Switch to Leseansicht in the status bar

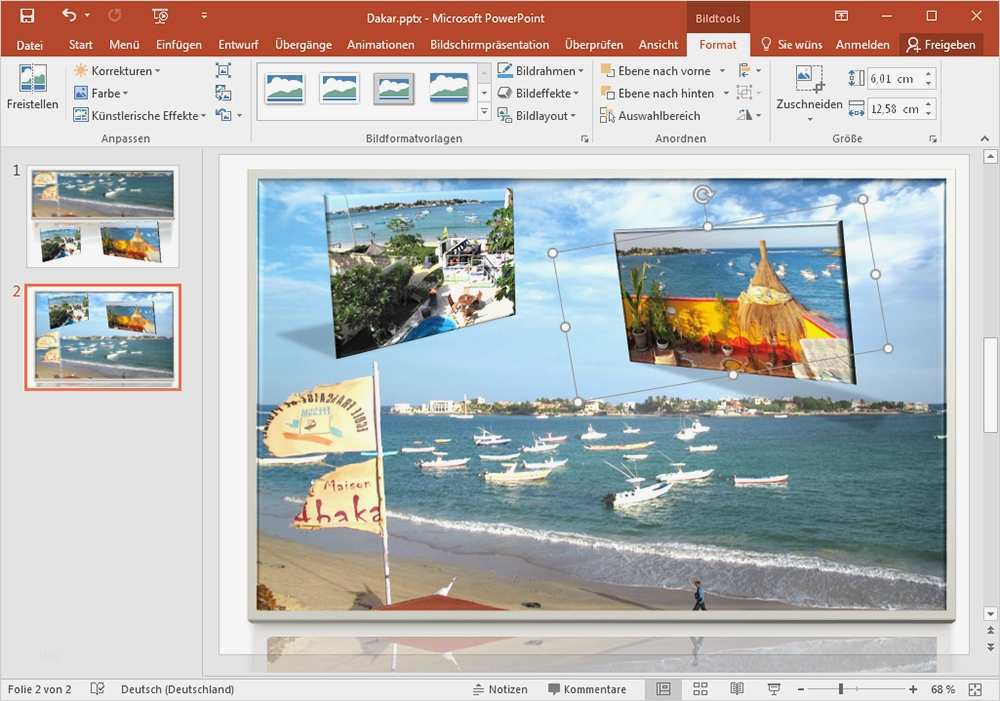click(x=737, y=689)
